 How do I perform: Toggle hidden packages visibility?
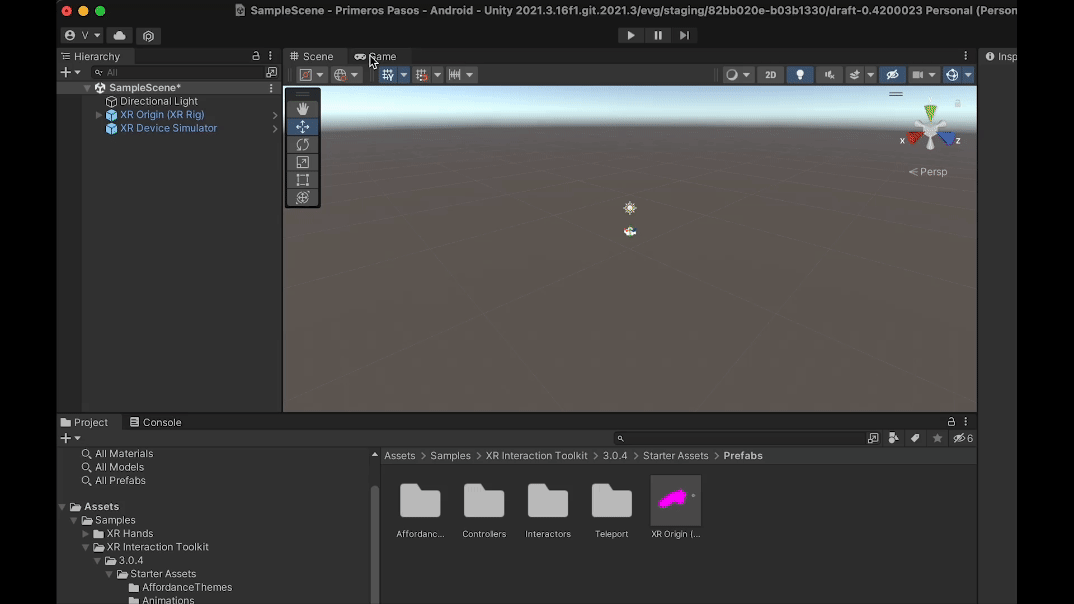click(963, 438)
